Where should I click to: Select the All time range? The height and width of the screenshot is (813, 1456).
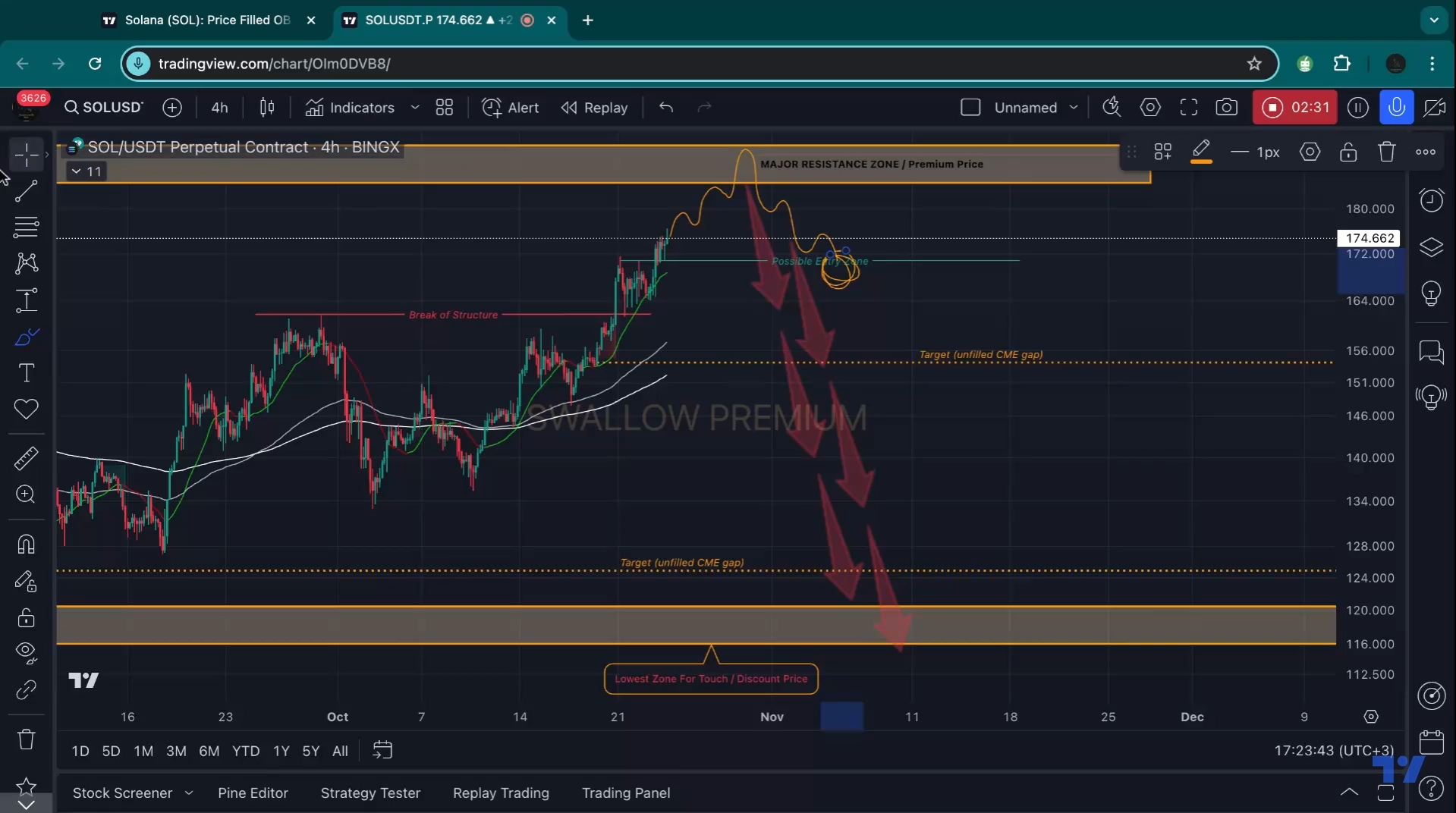(x=340, y=751)
